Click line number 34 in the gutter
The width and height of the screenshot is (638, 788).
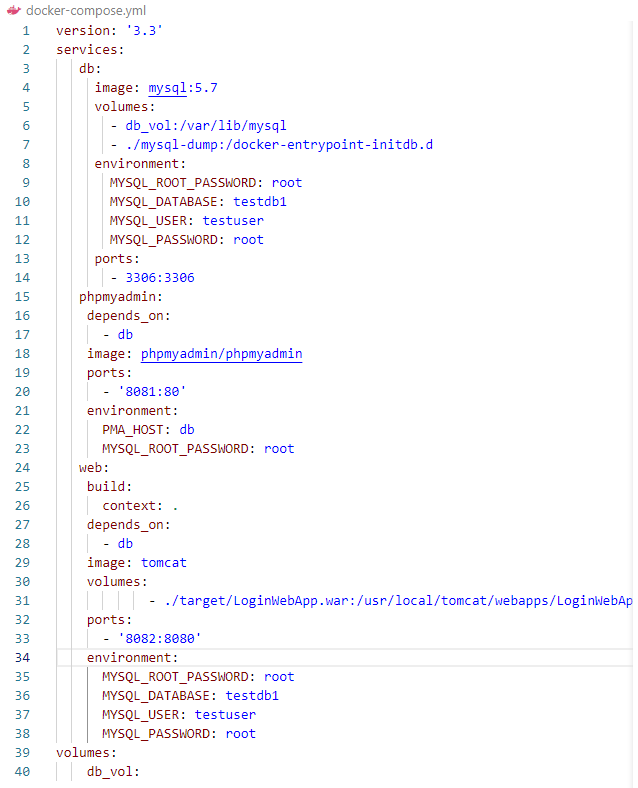pyautogui.click(x=22, y=657)
